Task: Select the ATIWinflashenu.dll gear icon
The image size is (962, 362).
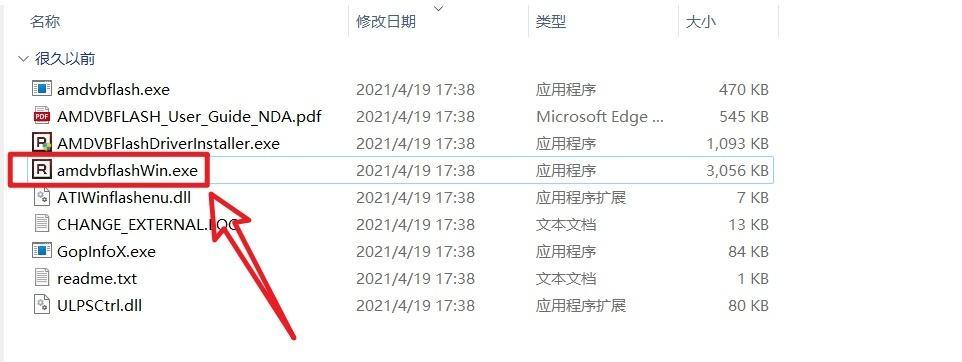Action: click(41, 197)
